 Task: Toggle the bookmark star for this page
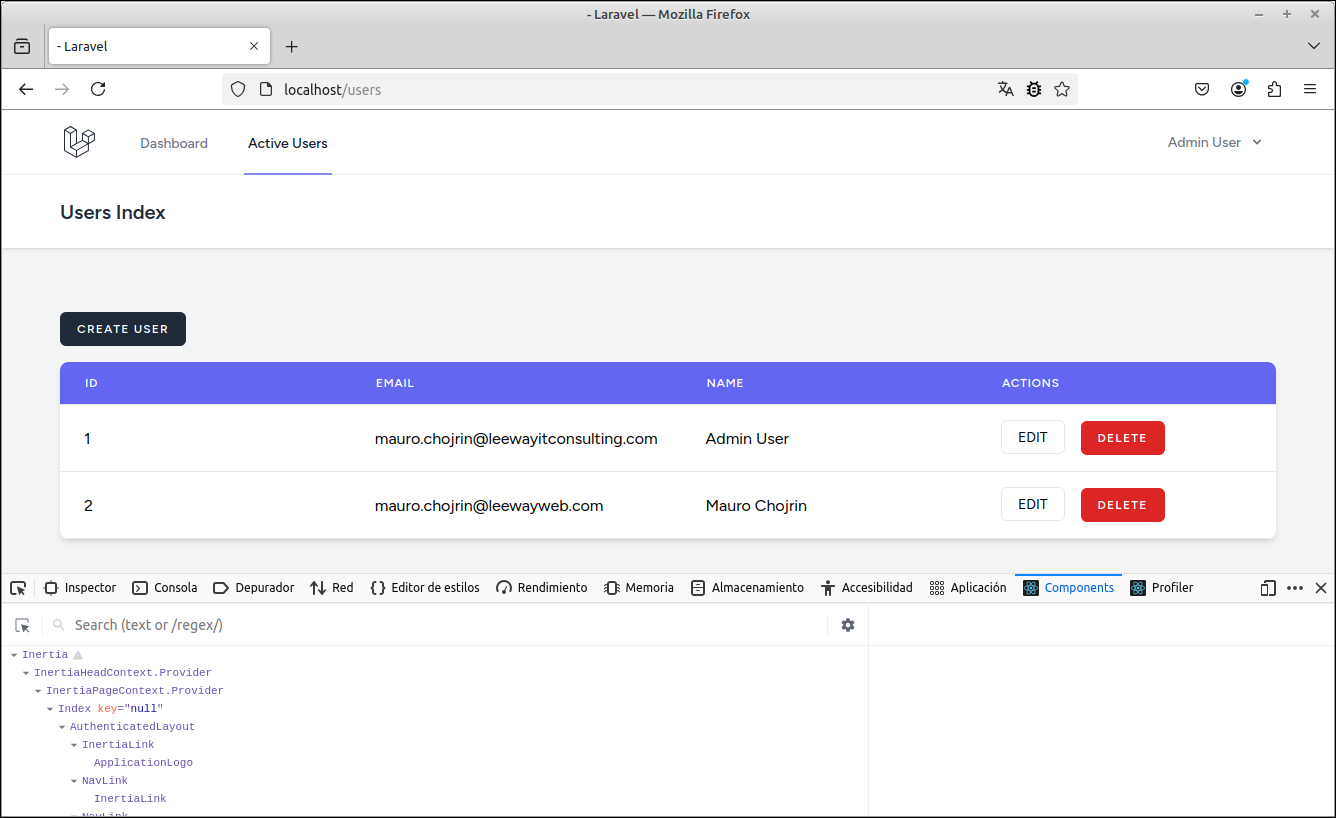pyautogui.click(x=1062, y=89)
